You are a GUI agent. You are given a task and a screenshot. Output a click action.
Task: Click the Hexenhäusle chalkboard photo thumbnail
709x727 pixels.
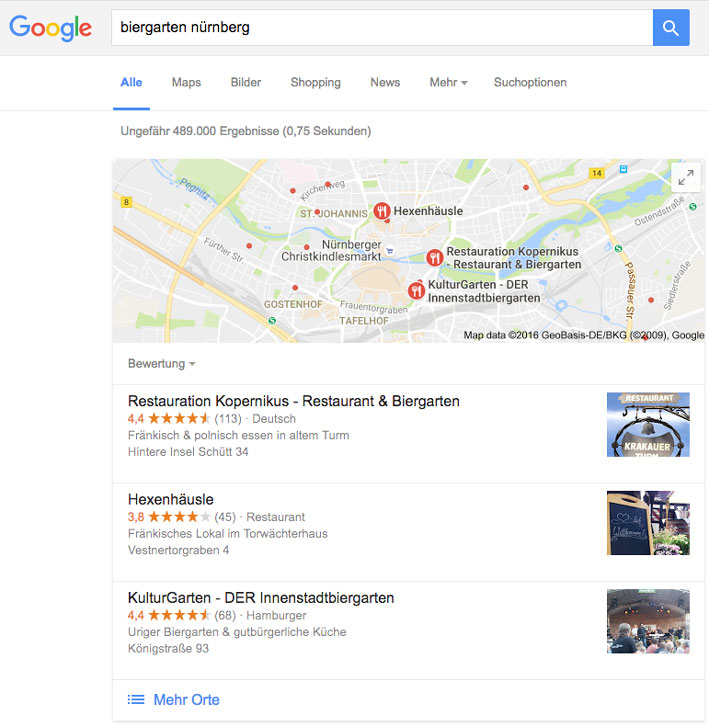pyautogui.click(x=648, y=523)
